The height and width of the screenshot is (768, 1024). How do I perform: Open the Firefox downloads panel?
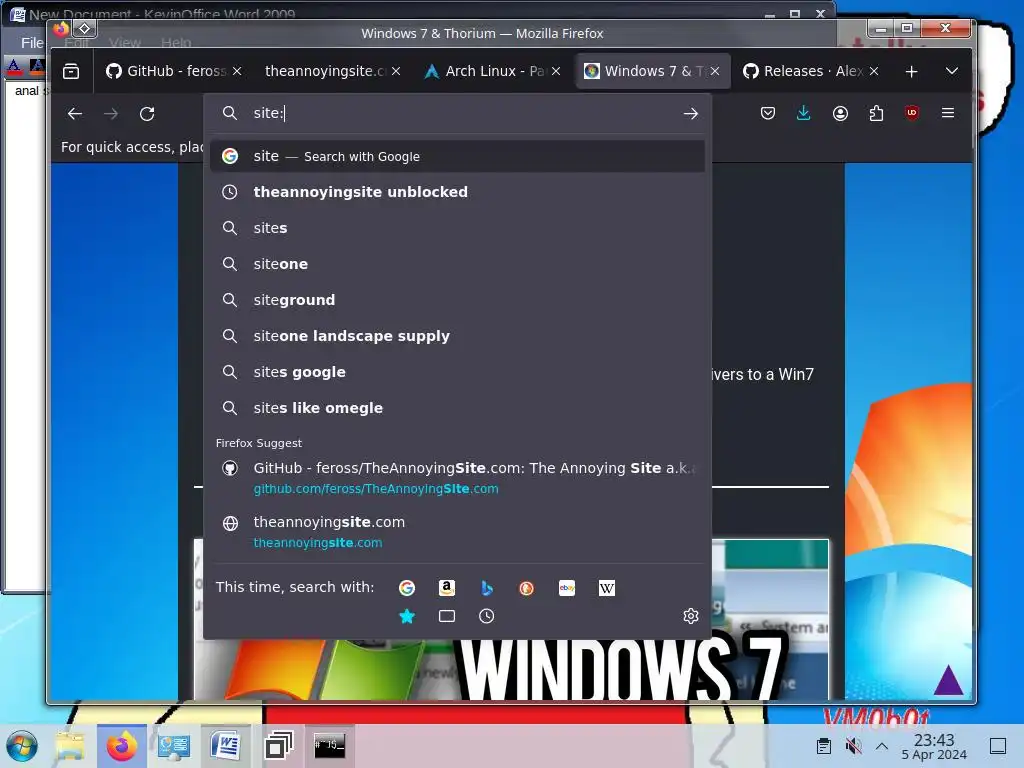(804, 113)
